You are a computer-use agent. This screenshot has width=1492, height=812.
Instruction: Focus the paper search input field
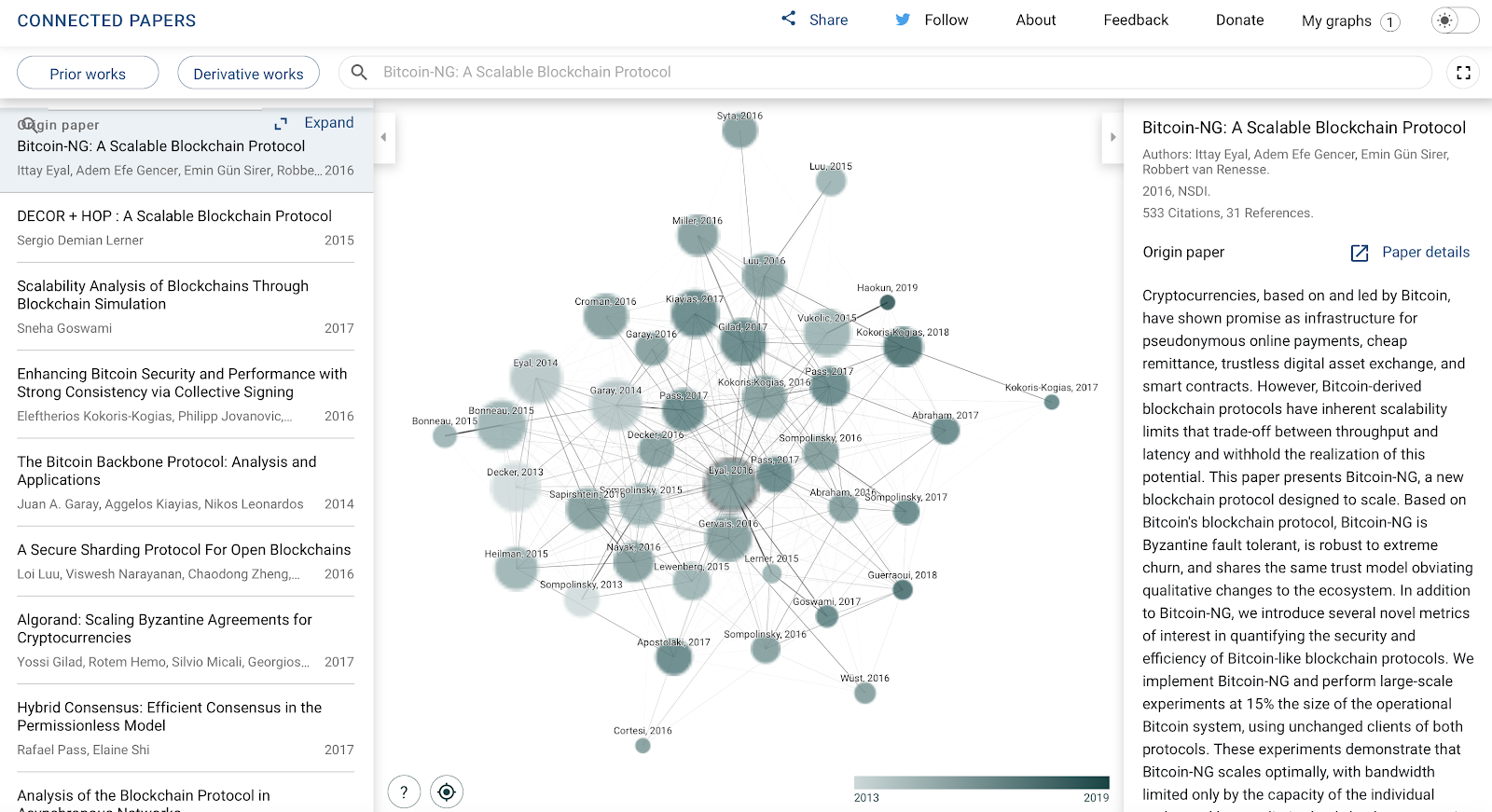(886, 72)
